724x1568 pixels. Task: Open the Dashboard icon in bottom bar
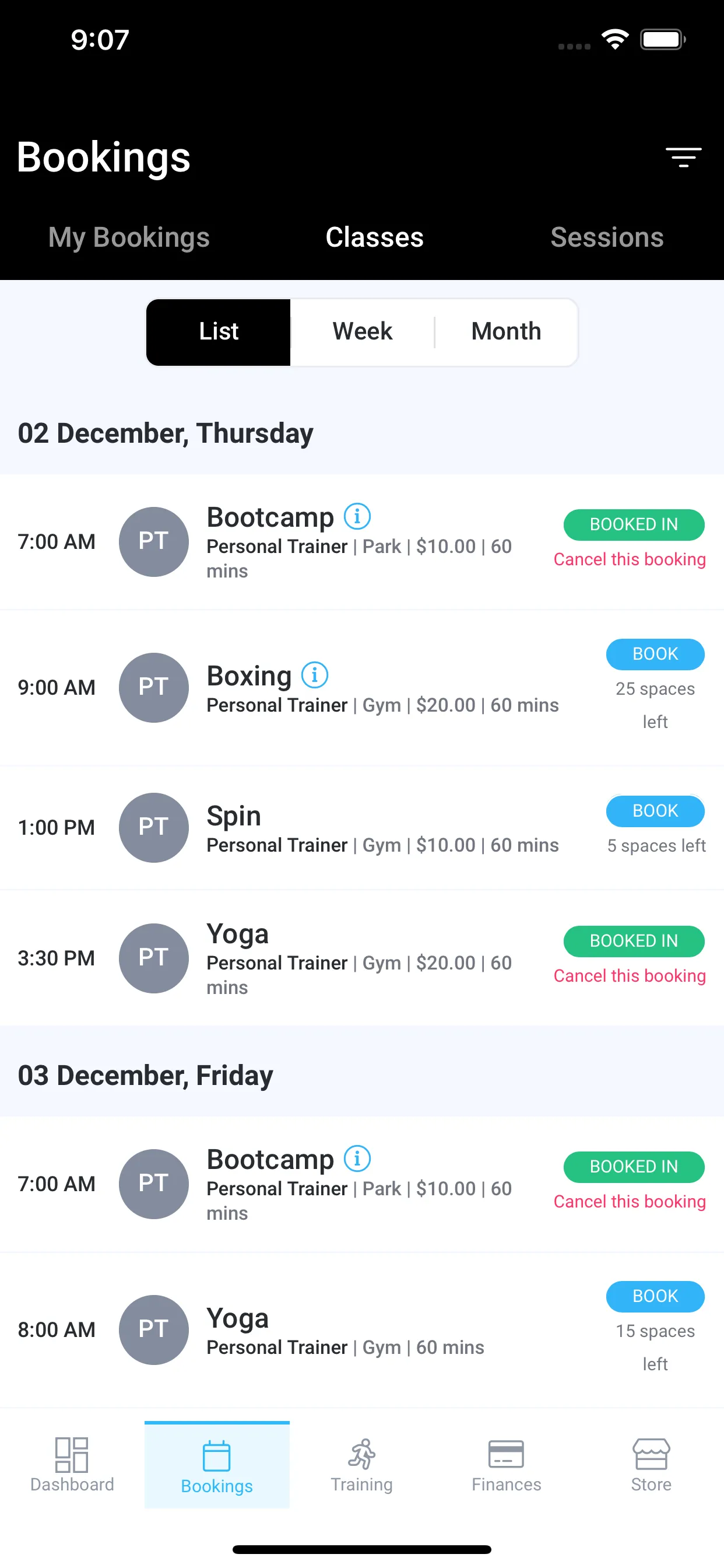(x=72, y=1455)
